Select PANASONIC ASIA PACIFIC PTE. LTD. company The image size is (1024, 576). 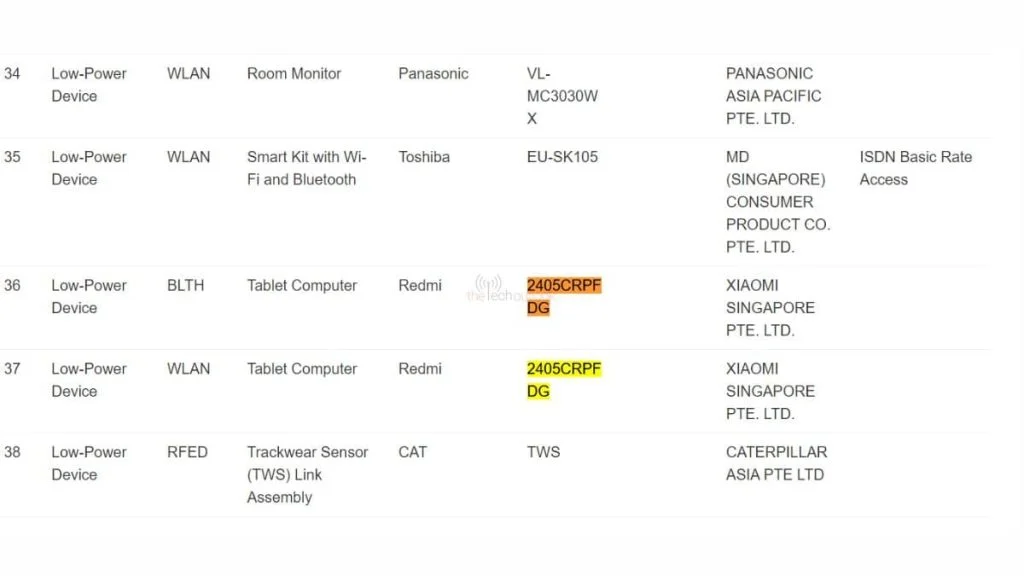773,96
